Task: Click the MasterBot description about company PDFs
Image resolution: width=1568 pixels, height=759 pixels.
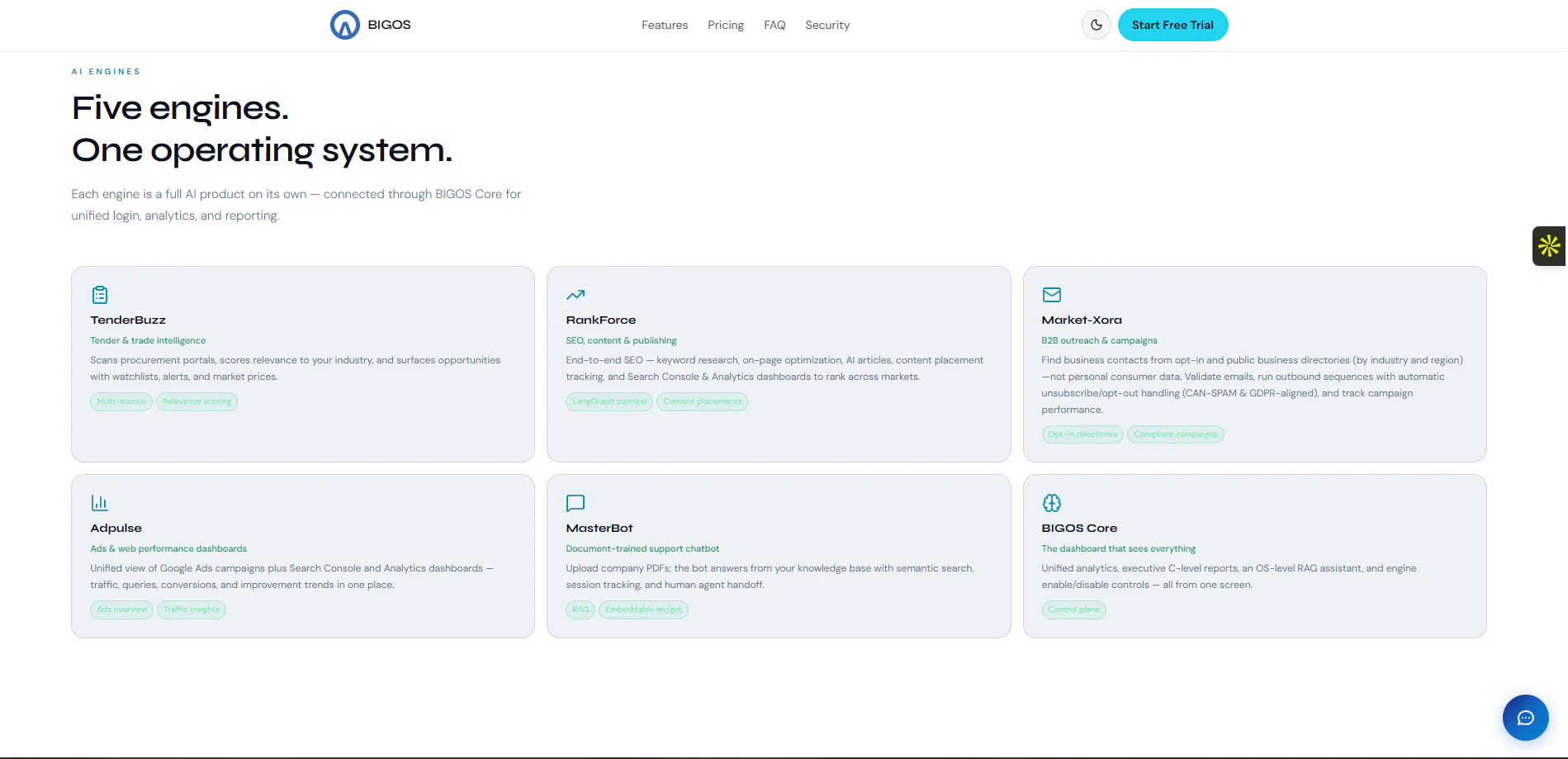Action: coord(770,576)
